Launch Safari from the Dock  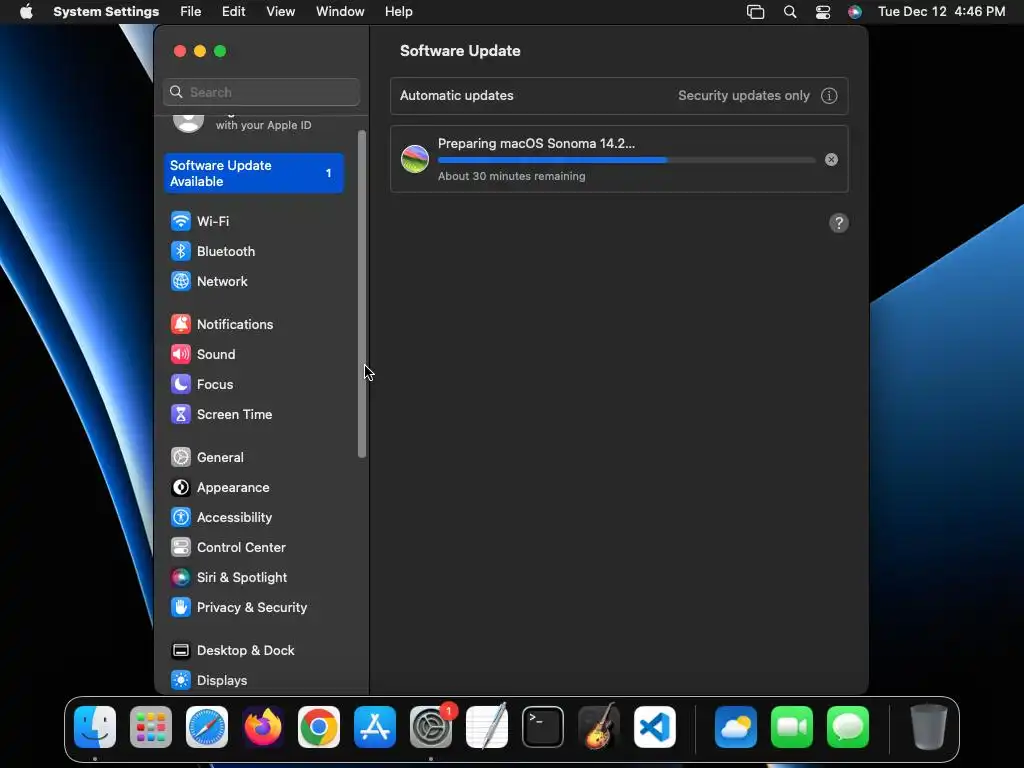click(207, 727)
